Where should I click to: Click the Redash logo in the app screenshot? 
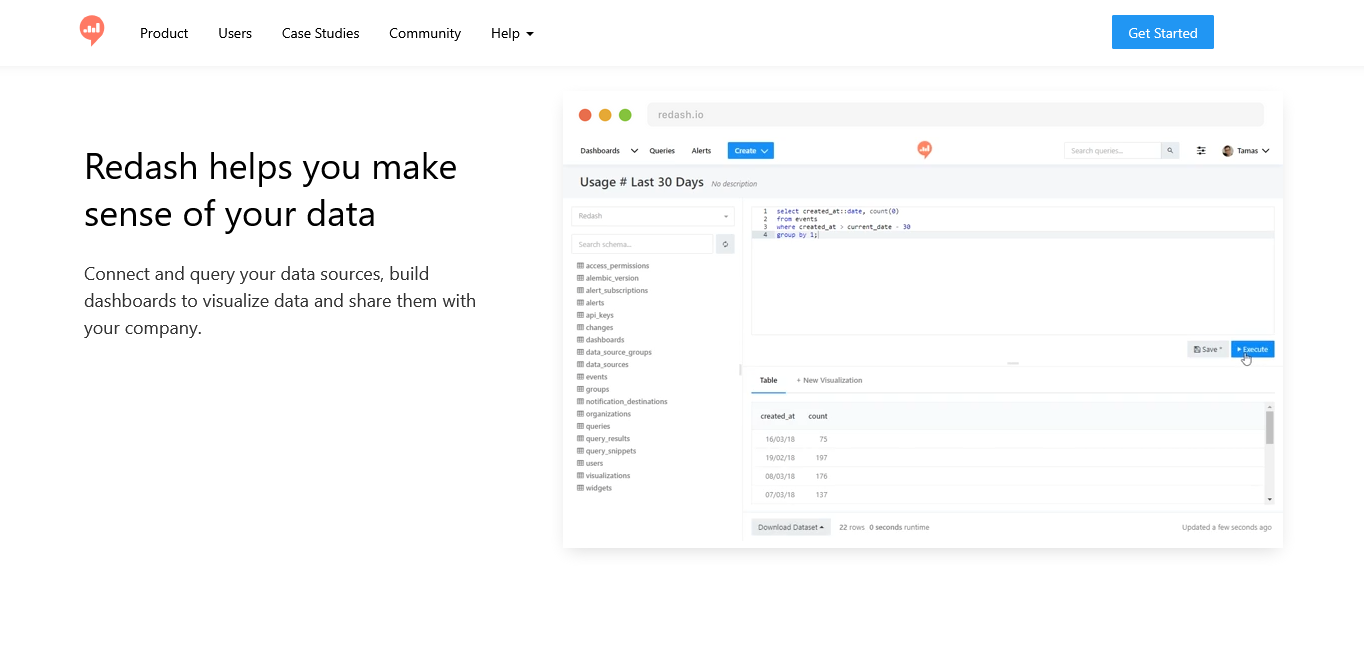[924, 150]
